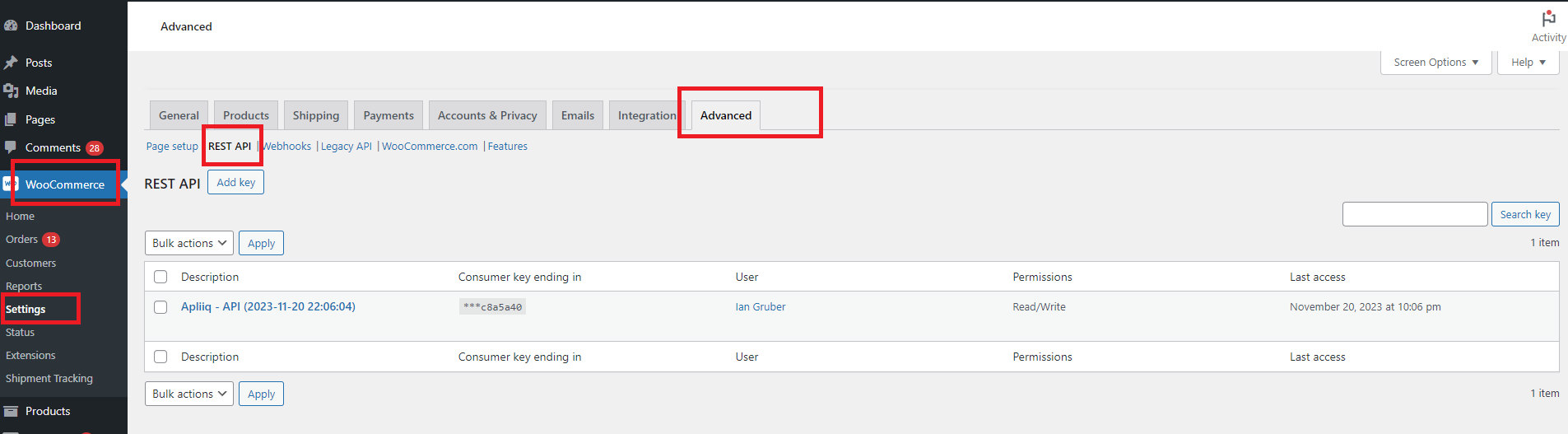Click the WooCommerce logo icon
Viewport: 1568px width, 434px height.
pos(11,184)
